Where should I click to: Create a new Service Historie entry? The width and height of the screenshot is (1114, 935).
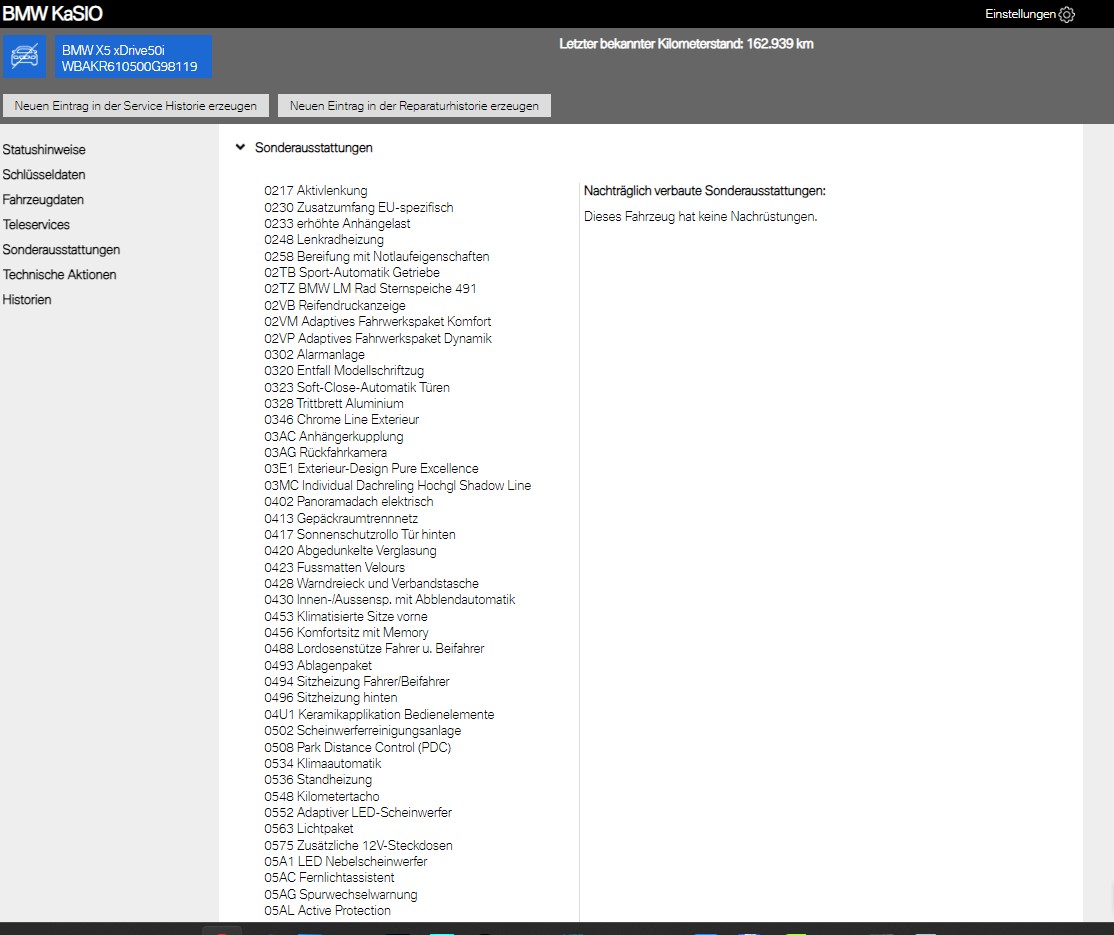pyautogui.click(x=136, y=106)
